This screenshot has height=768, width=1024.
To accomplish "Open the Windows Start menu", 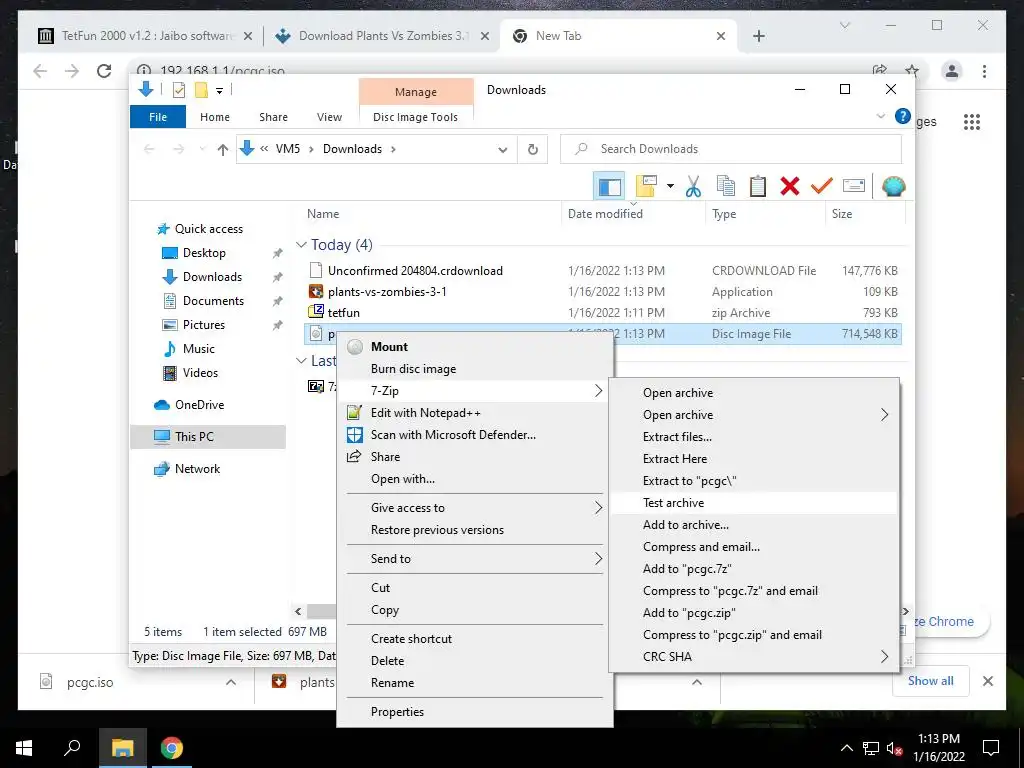I will coord(24,748).
